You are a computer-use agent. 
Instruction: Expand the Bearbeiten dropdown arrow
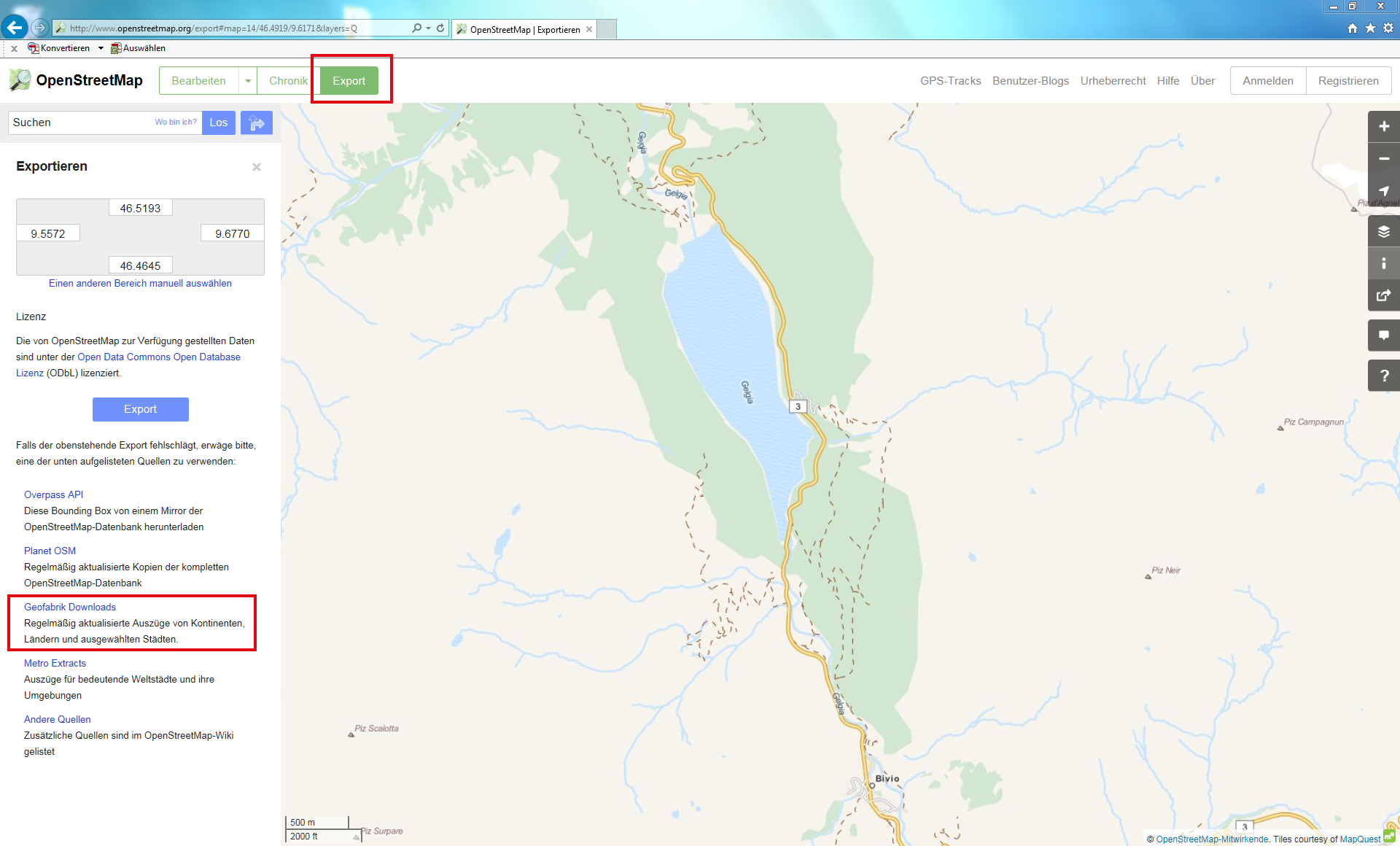pyautogui.click(x=248, y=81)
